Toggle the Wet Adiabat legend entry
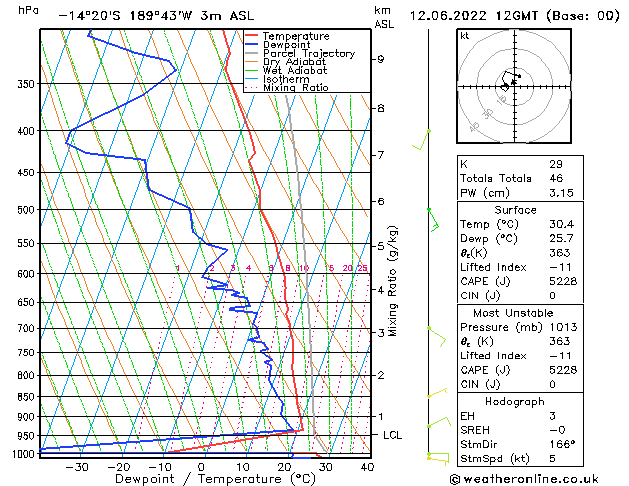 tap(297, 71)
